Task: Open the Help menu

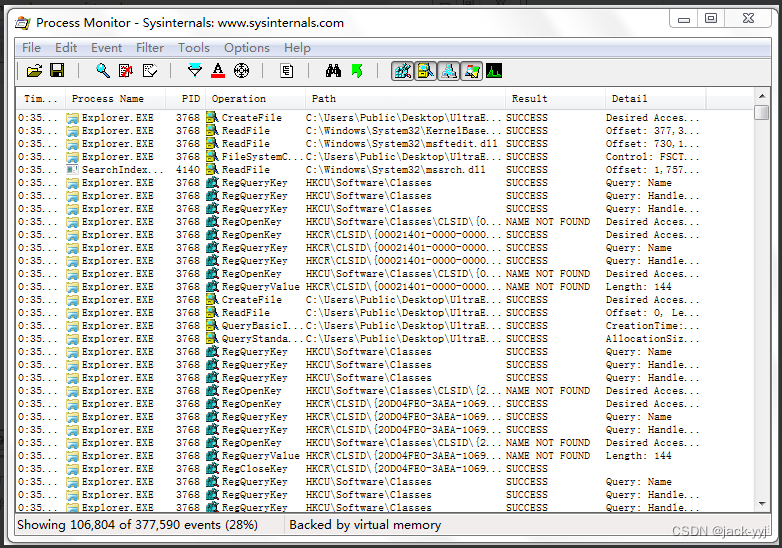Action: pyautogui.click(x=297, y=48)
